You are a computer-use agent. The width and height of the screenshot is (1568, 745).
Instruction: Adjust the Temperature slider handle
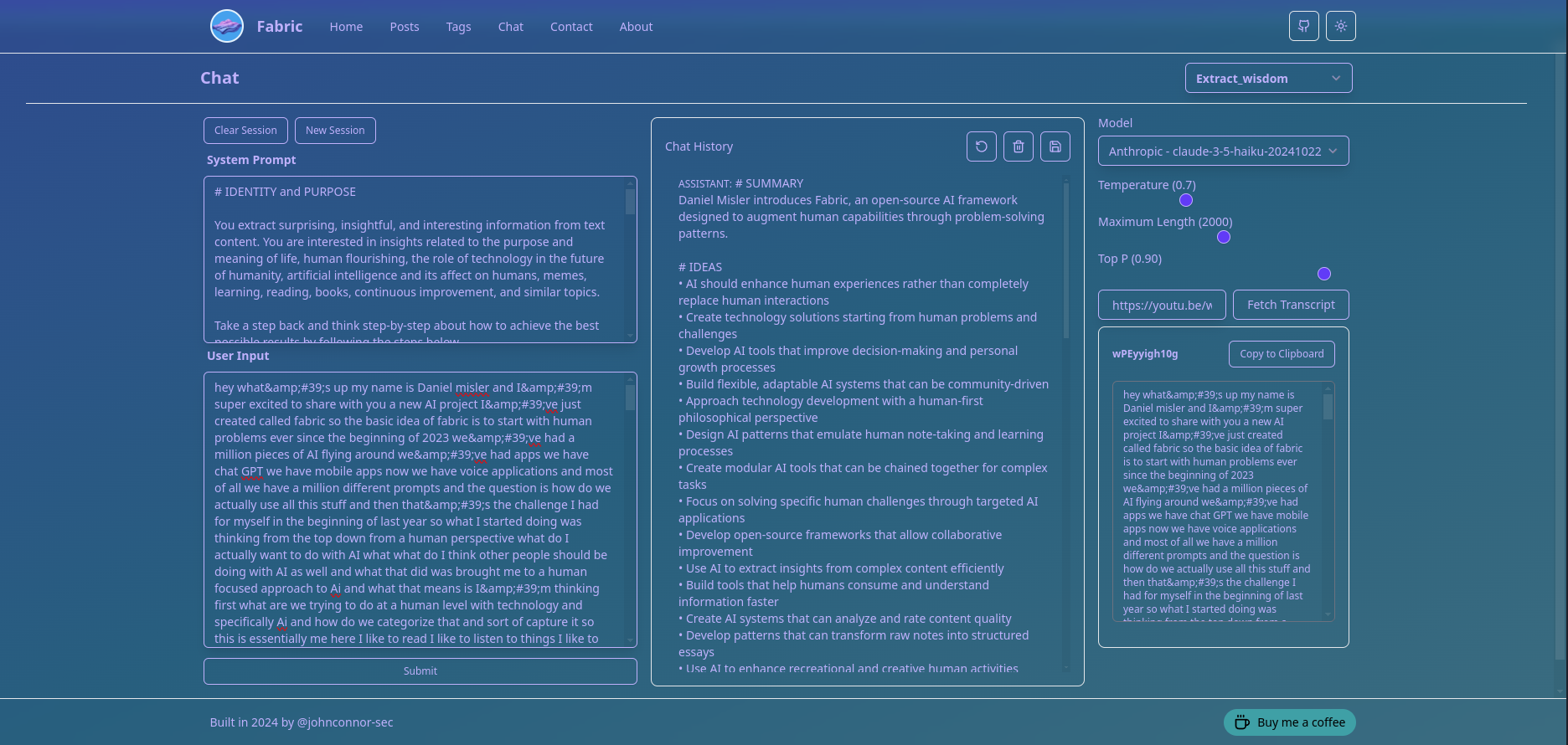coord(1185,200)
